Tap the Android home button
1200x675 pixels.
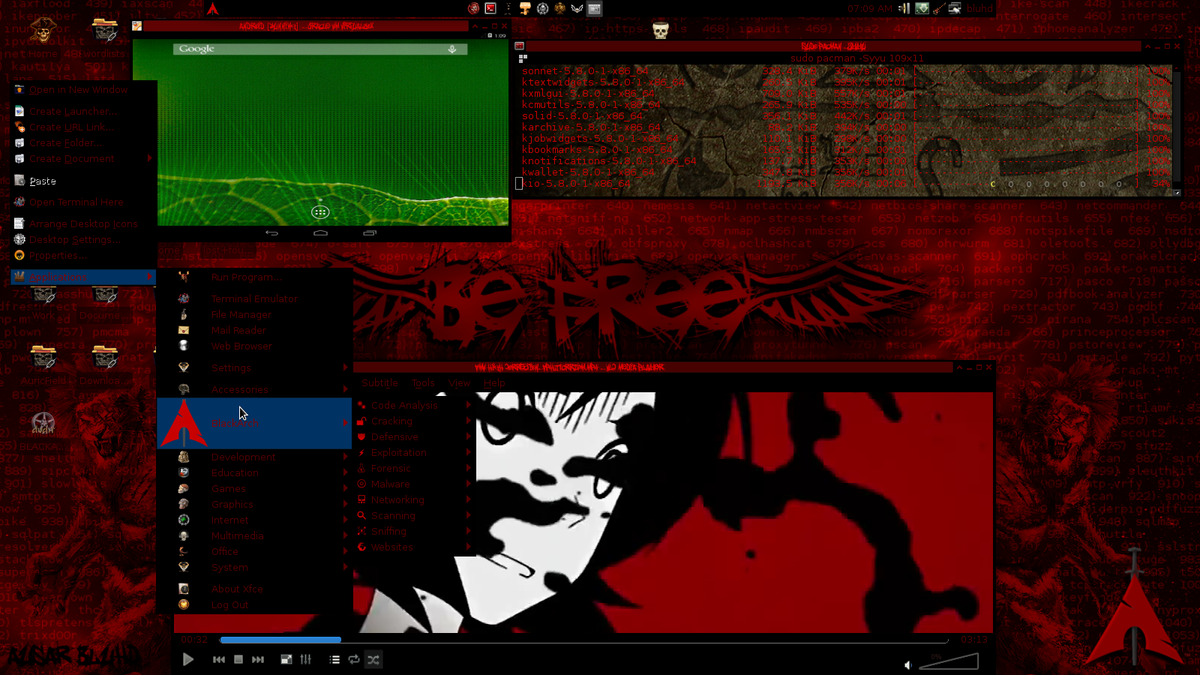coord(320,233)
